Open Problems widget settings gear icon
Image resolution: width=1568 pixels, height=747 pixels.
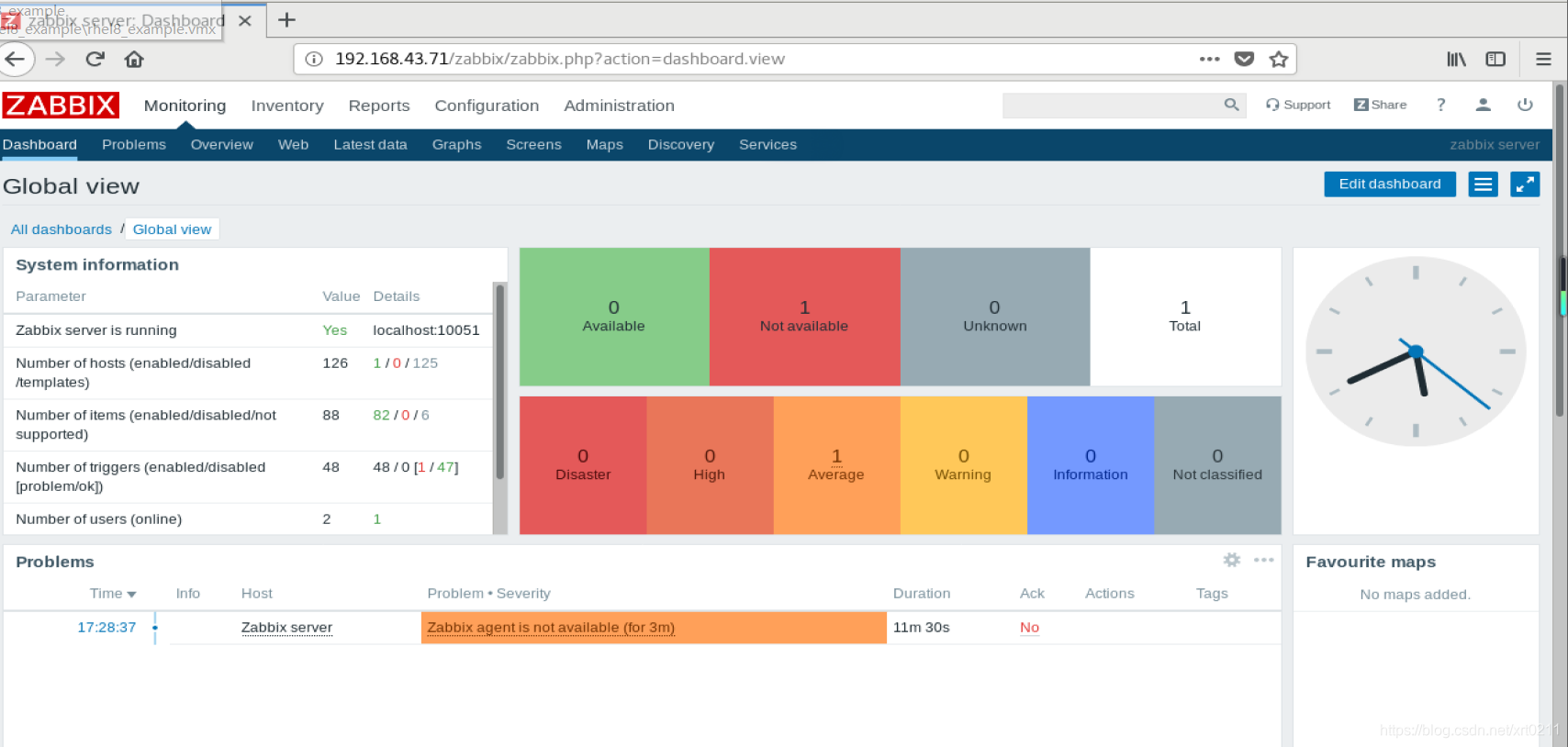pos(1232,560)
